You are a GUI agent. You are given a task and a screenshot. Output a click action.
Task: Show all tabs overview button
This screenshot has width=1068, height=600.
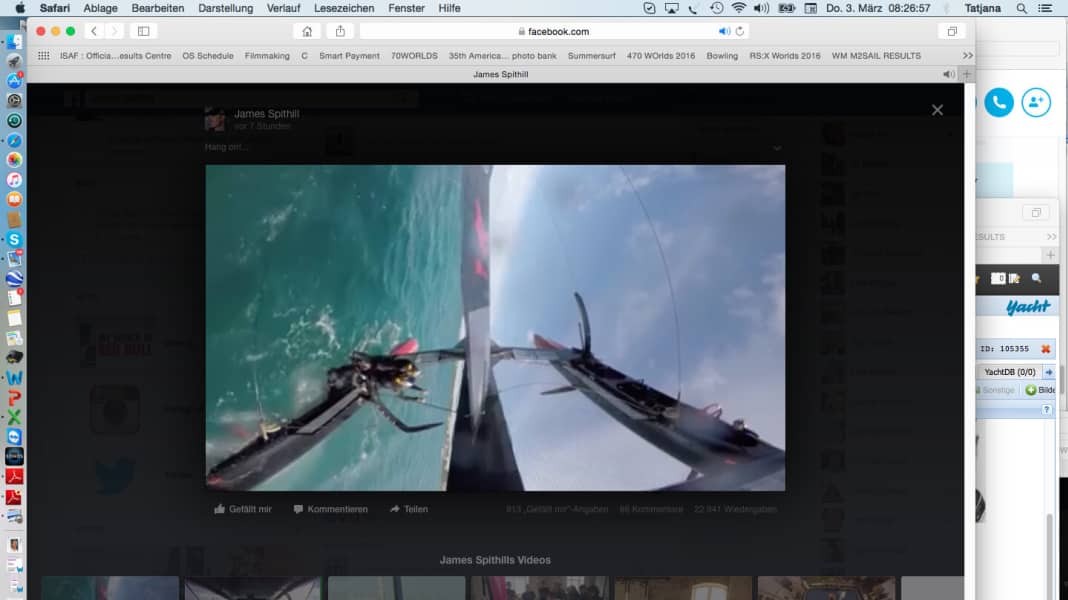952,31
